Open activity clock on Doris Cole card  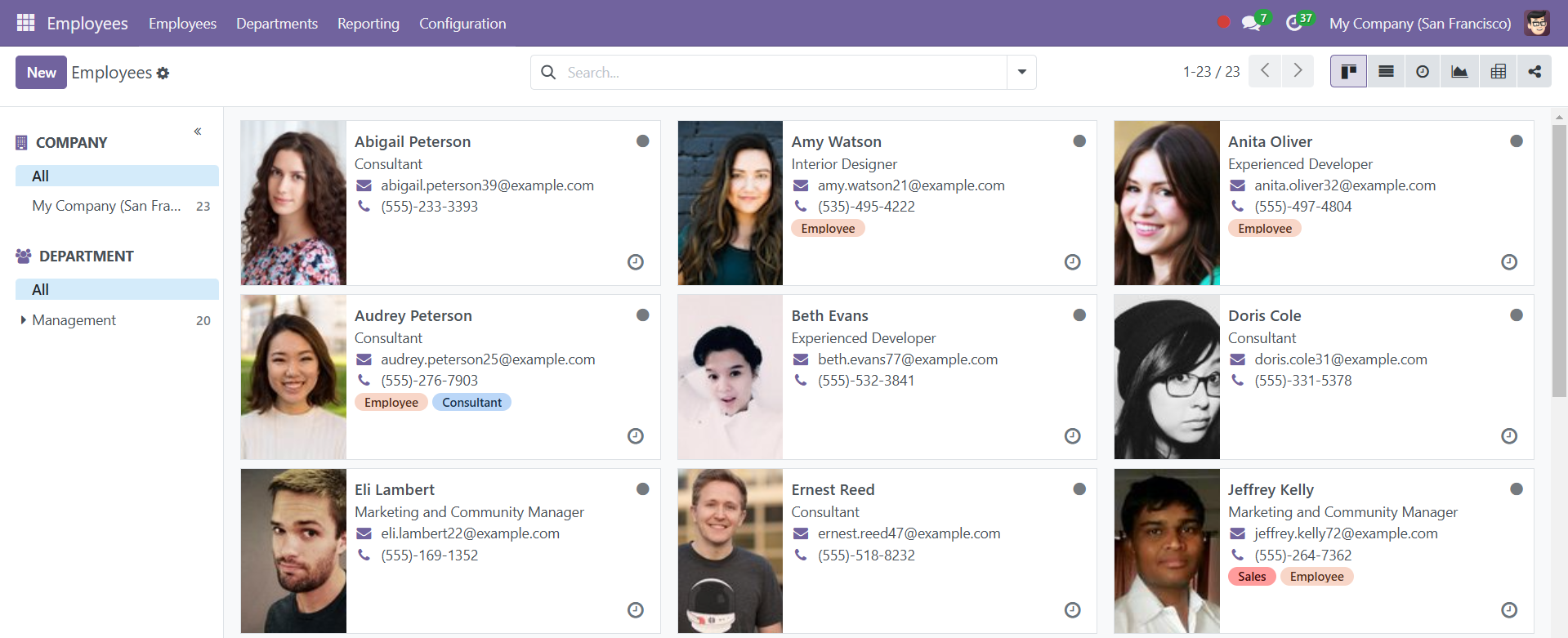click(x=1509, y=436)
